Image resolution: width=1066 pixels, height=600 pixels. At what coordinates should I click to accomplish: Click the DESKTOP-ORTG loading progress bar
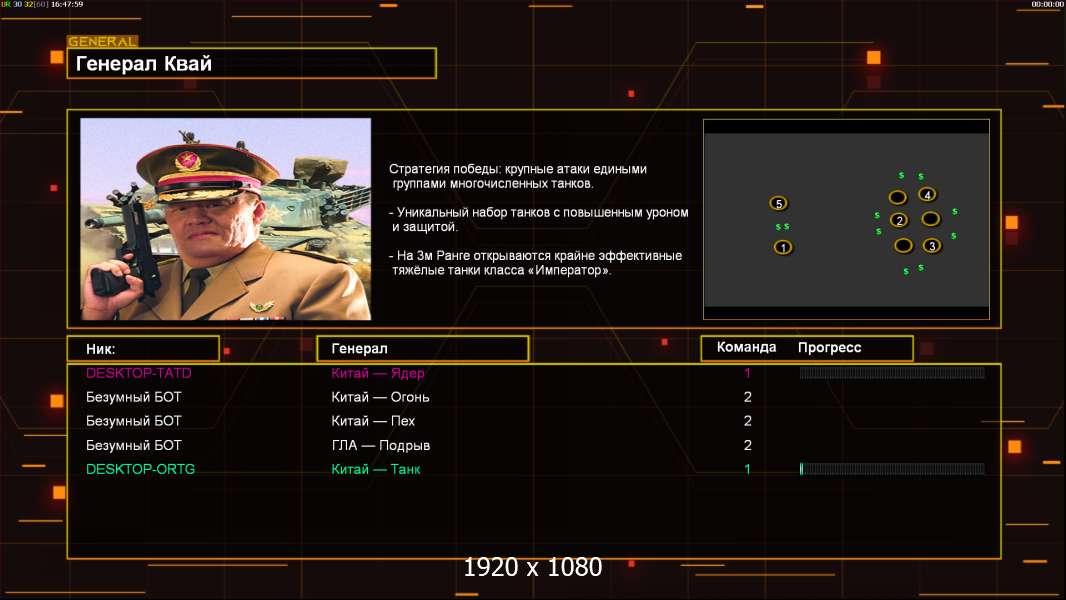[891, 469]
